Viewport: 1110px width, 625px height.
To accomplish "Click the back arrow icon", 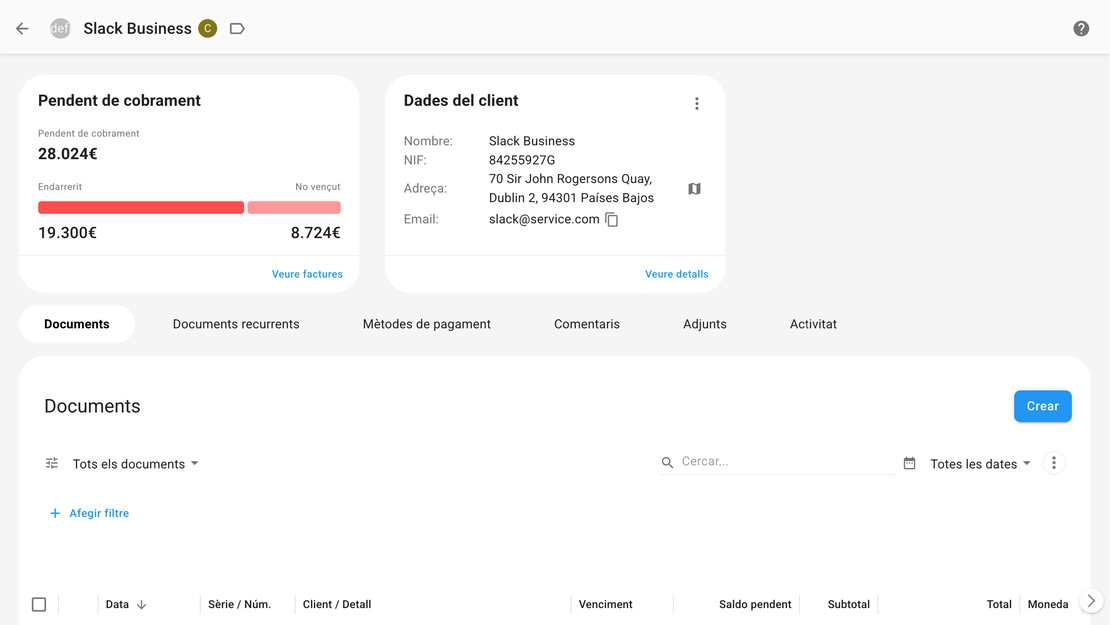I will coord(22,29).
